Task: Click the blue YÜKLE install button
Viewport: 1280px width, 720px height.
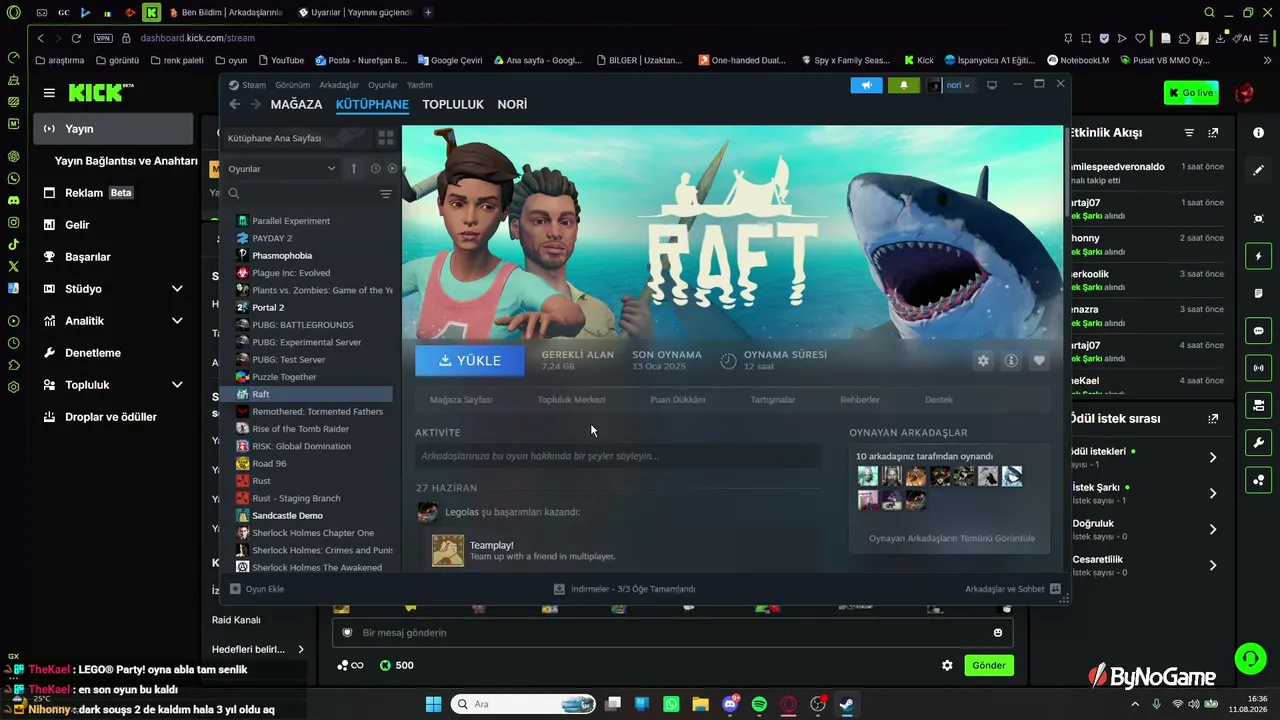Action: click(x=470, y=360)
